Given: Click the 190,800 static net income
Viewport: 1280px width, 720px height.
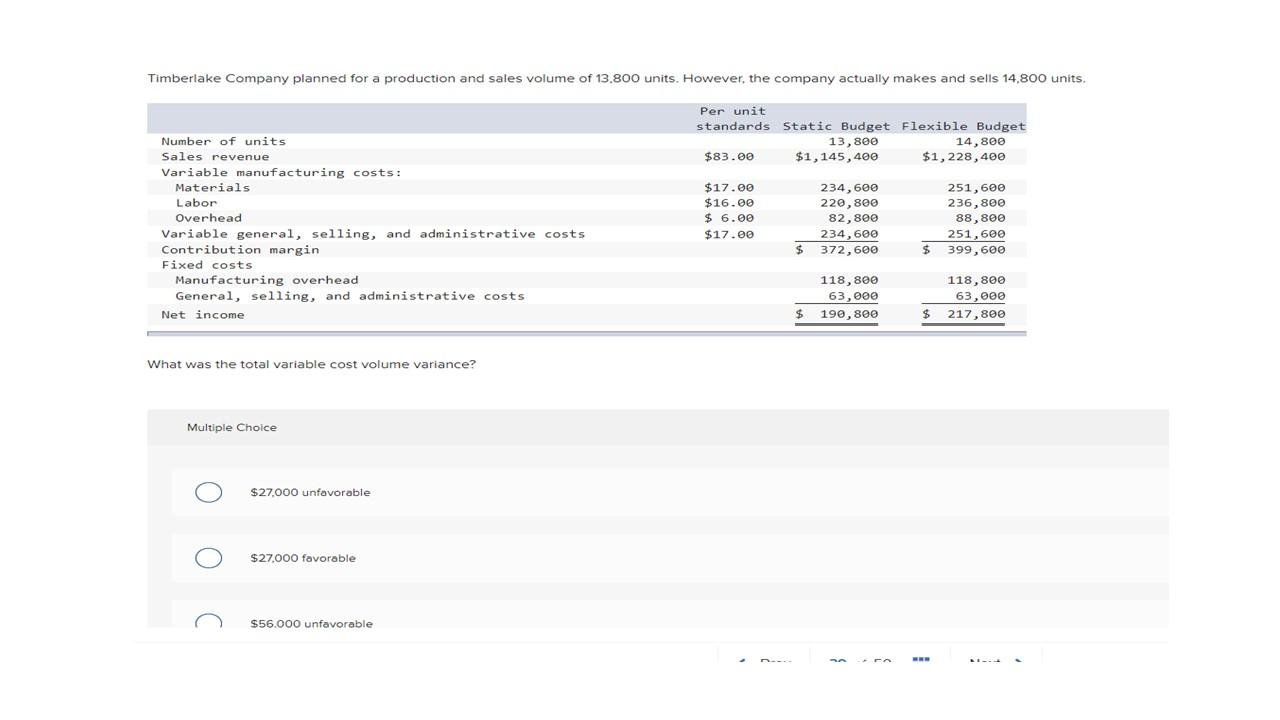Looking at the screenshot, I should 837,314.
